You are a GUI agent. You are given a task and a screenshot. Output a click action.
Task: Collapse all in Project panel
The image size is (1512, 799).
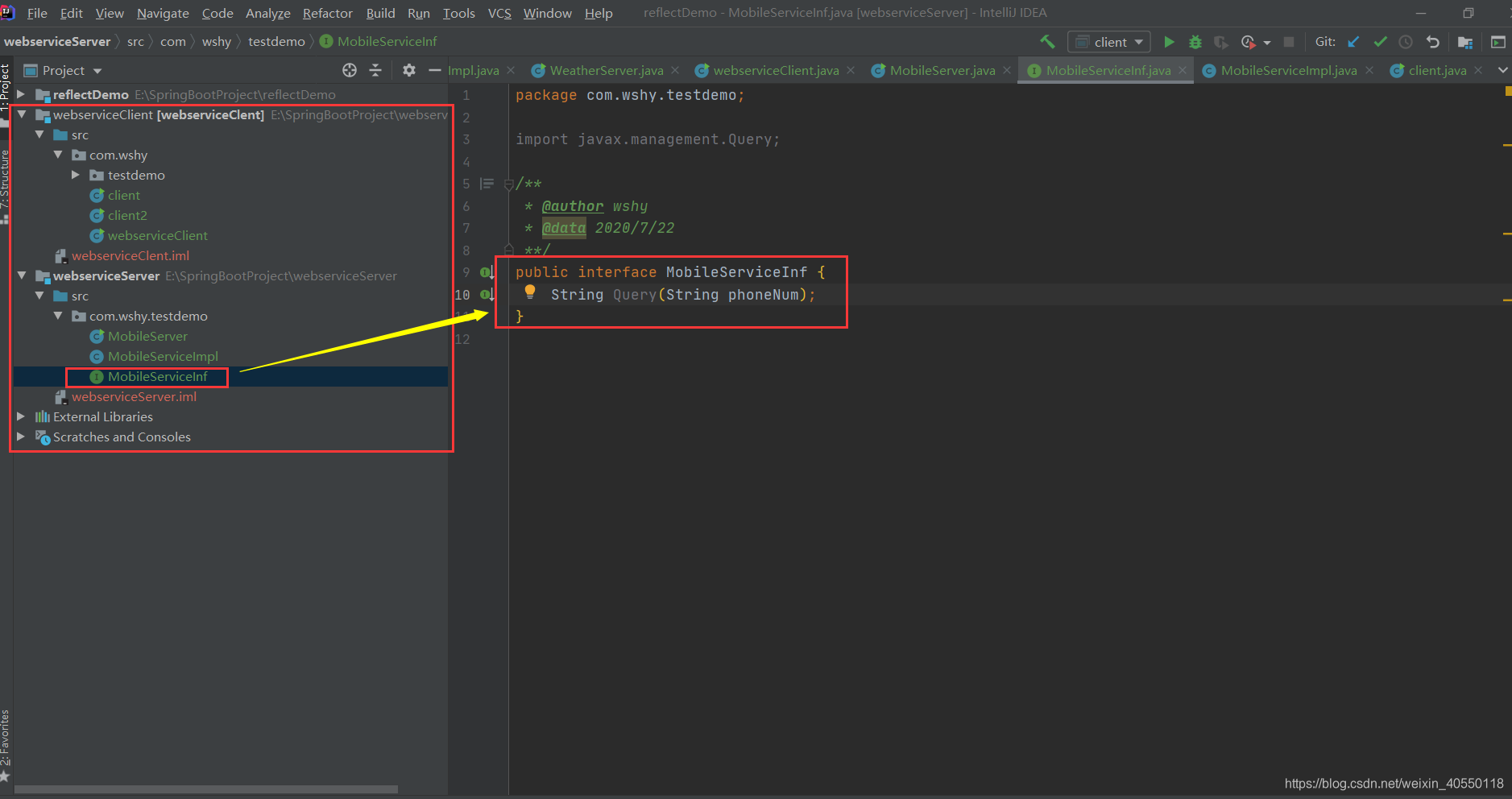375,70
